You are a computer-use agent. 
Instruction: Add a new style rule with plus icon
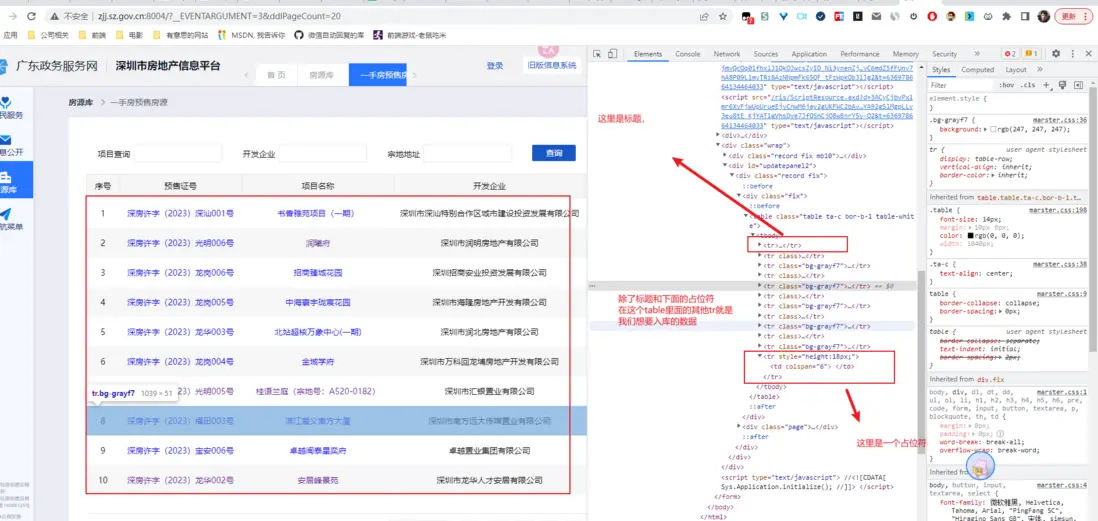tap(1047, 85)
